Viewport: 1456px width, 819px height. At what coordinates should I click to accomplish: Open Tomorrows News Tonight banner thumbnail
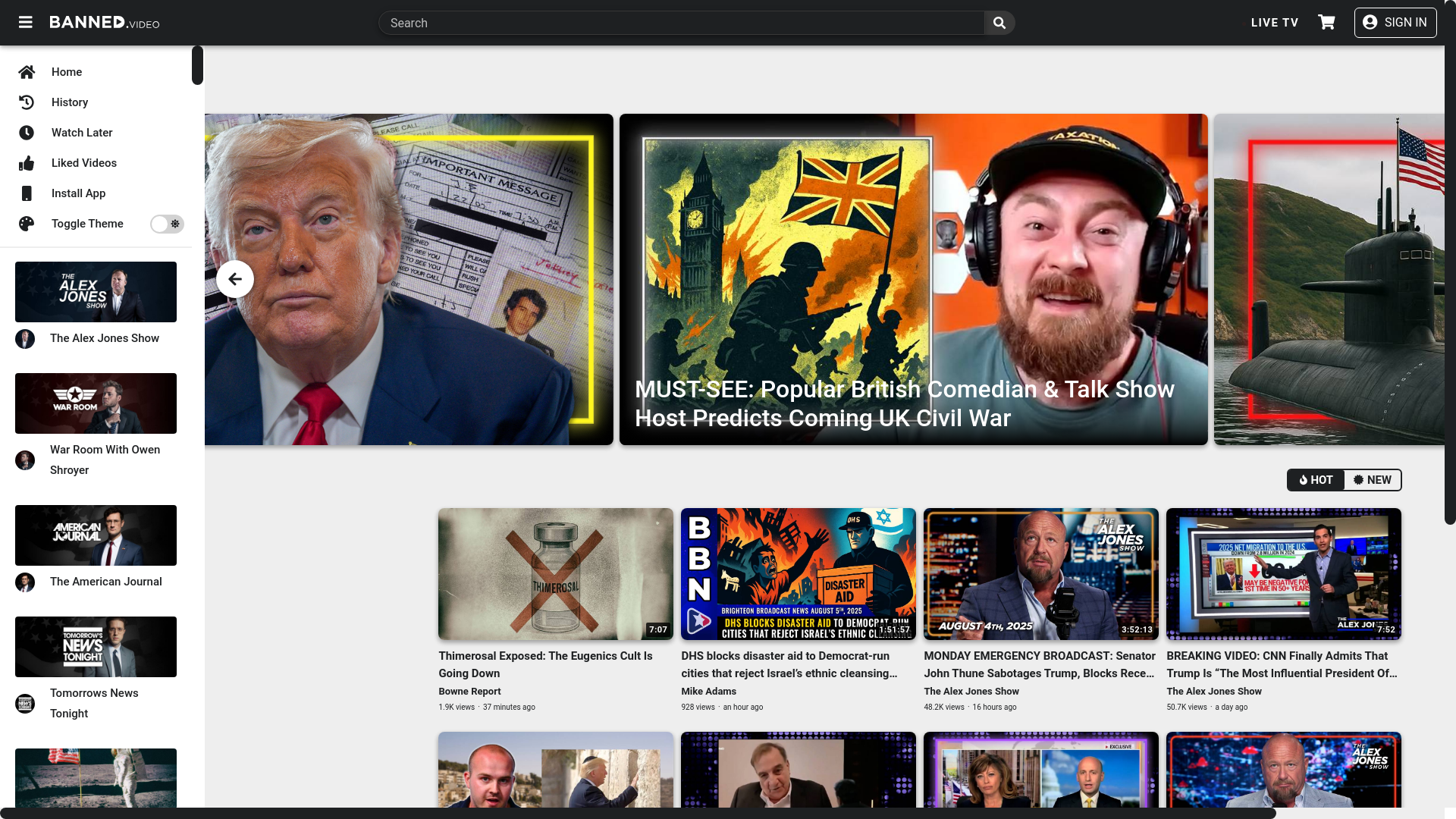coord(96,647)
